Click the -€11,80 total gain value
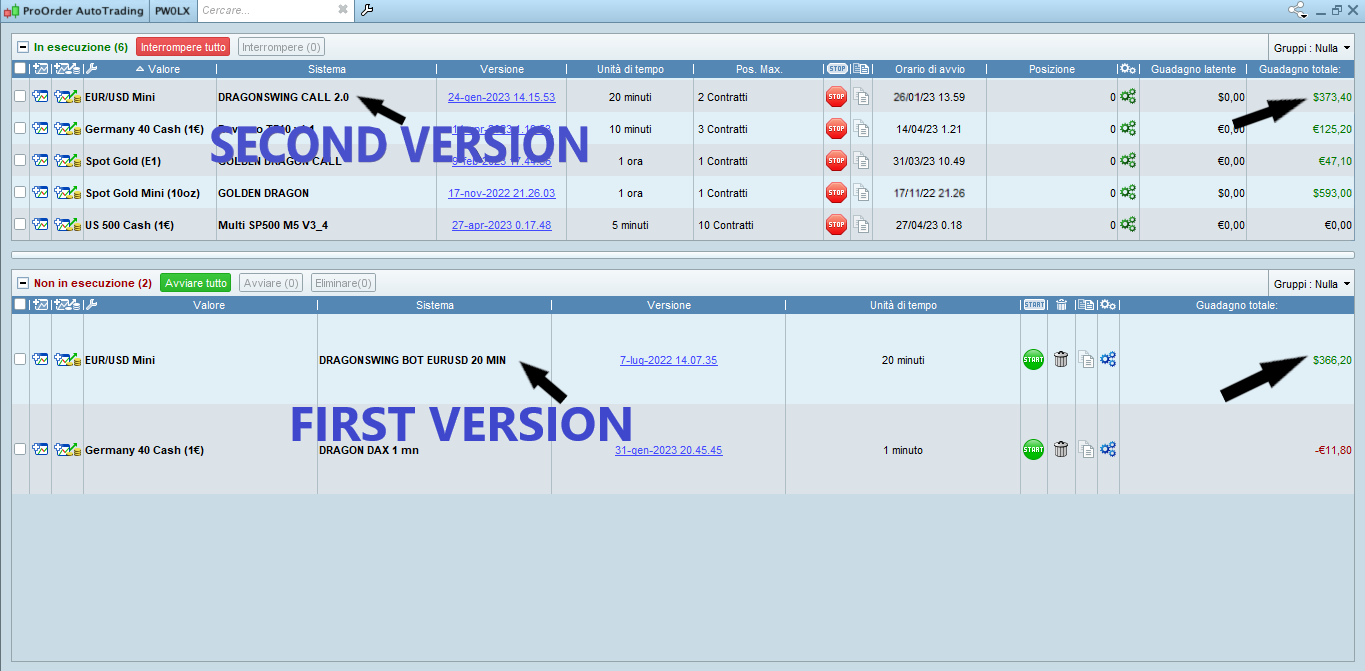Viewport: 1365px width, 671px height. (1333, 450)
